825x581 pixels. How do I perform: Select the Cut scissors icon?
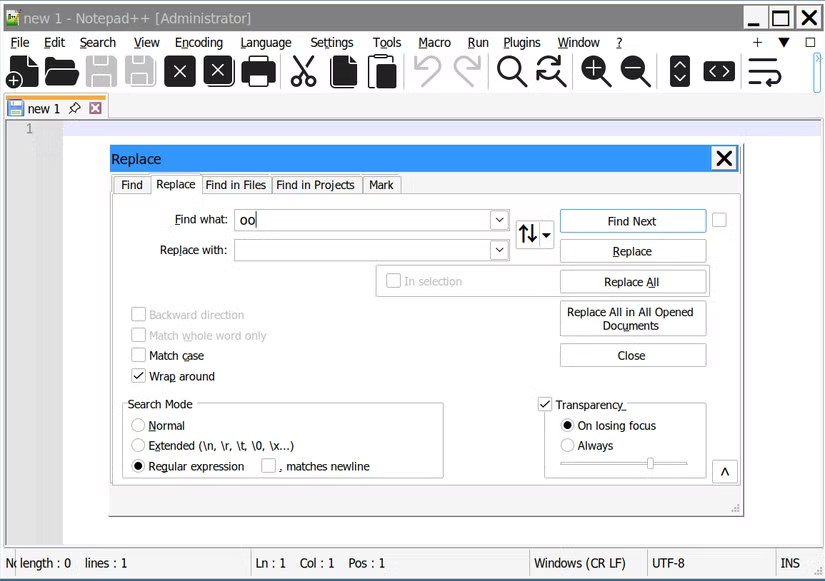click(303, 71)
